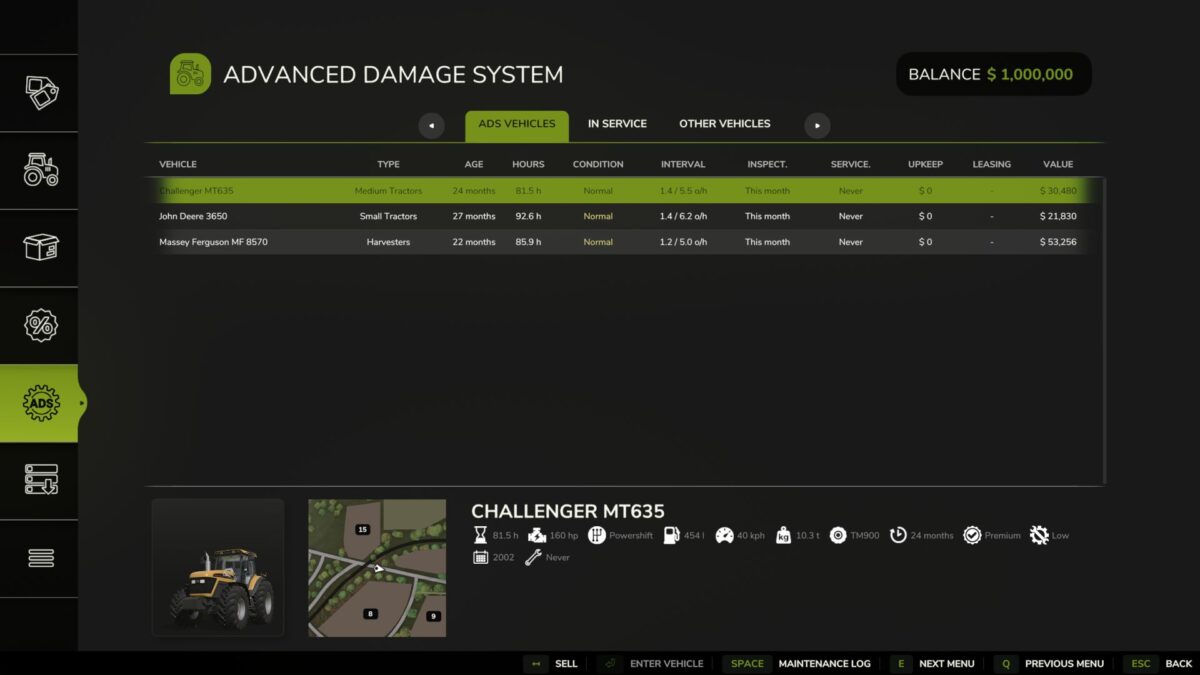Switch to the IN SERVICE tab
This screenshot has height=675, width=1200.
tap(617, 123)
